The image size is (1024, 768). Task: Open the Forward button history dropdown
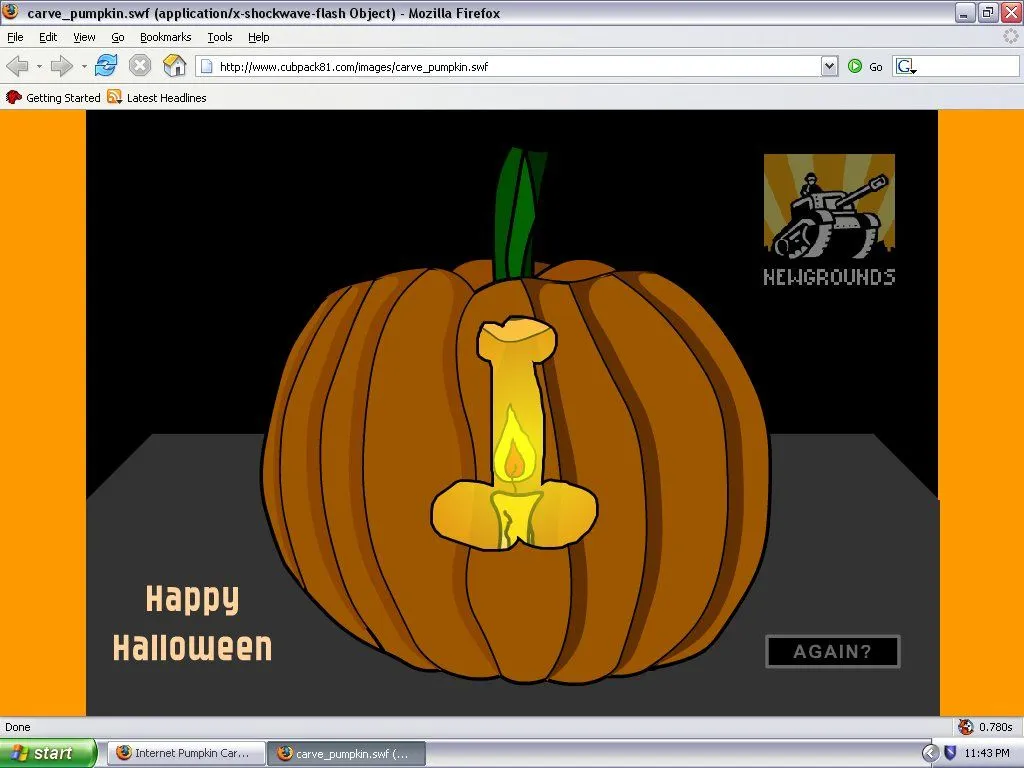(x=84, y=67)
